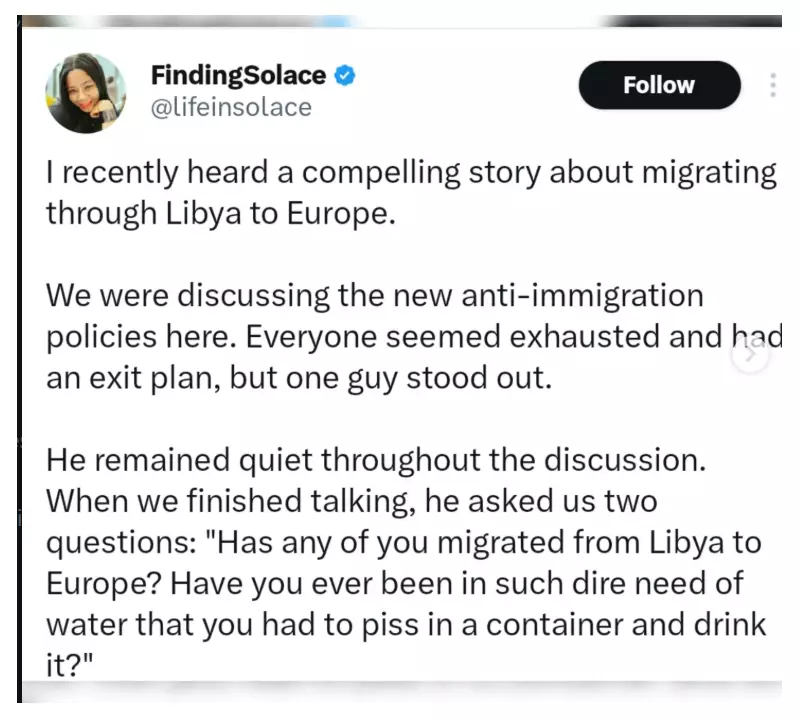Tap the overflow dots near the Follow button
This screenshot has width=800, height=719.
tap(773, 85)
